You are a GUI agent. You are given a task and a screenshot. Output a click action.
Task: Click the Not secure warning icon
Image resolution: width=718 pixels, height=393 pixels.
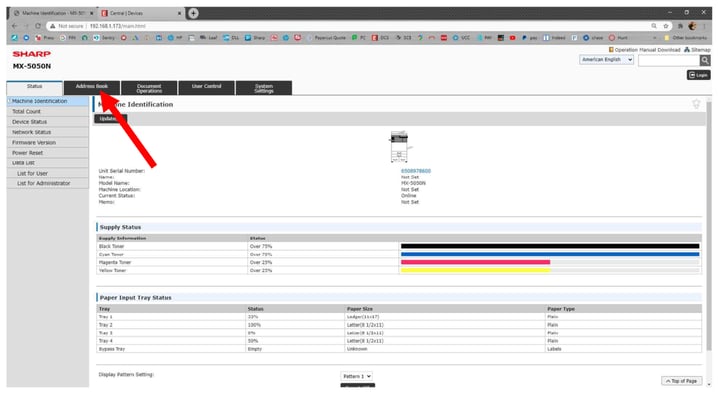[53, 26]
